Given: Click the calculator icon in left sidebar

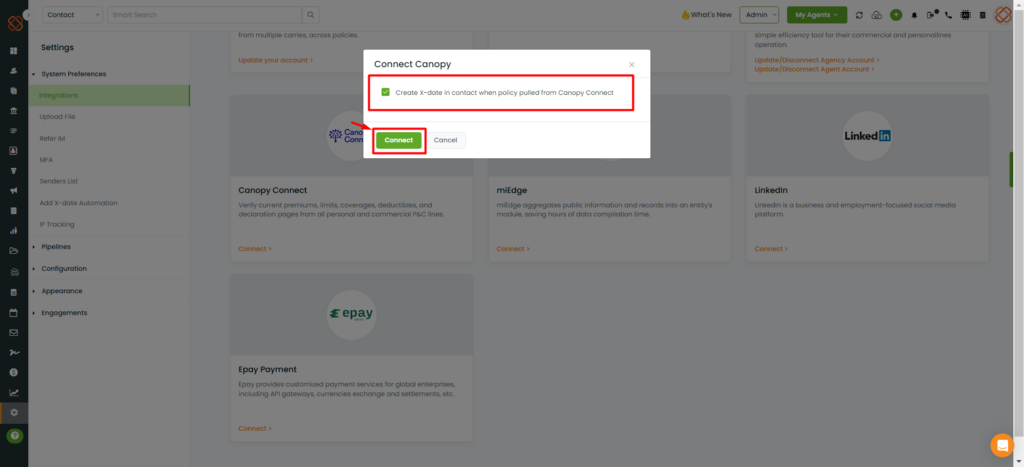Looking at the screenshot, I should (14, 292).
